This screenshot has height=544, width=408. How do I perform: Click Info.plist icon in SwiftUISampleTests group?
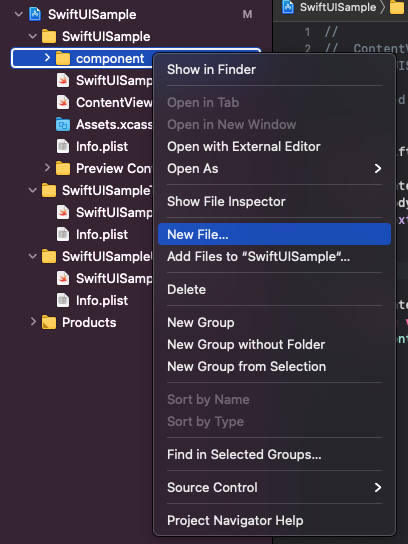(x=63, y=234)
